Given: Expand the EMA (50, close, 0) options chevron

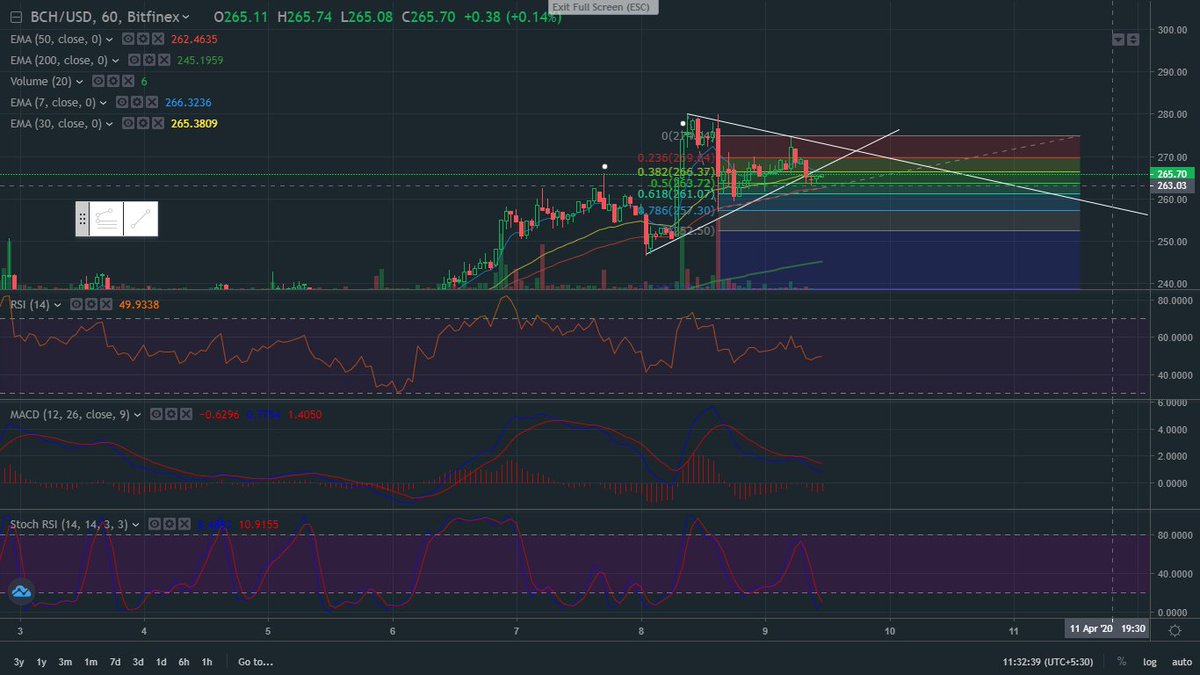Looking at the screenshot, I should click(109, 39).
